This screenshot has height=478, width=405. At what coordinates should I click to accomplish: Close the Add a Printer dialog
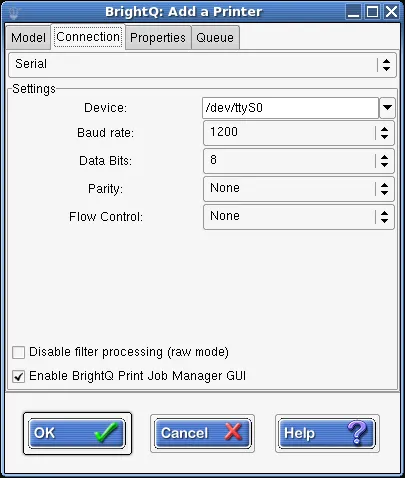coord(391,12)
